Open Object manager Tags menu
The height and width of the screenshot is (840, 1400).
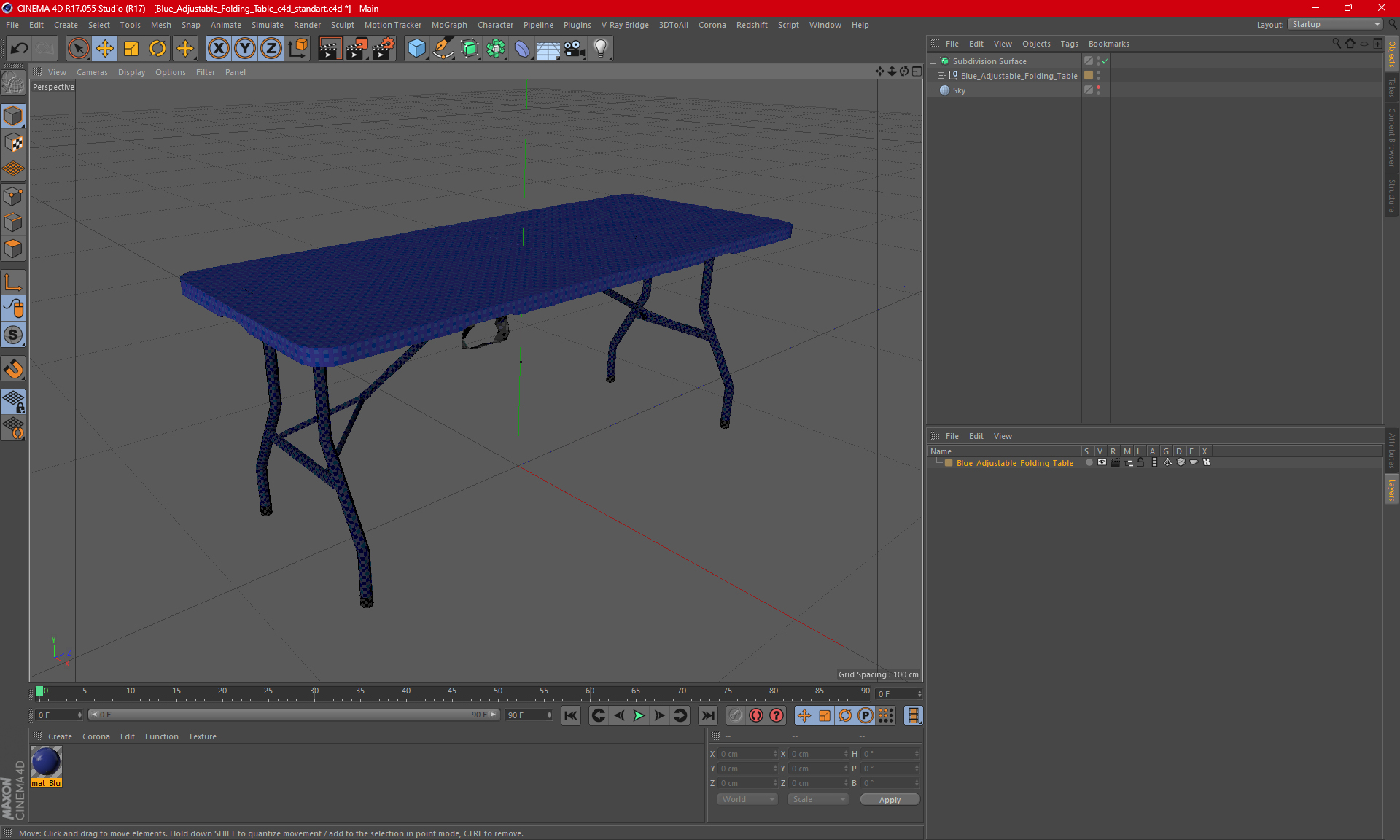click(x=1069, y=44)
